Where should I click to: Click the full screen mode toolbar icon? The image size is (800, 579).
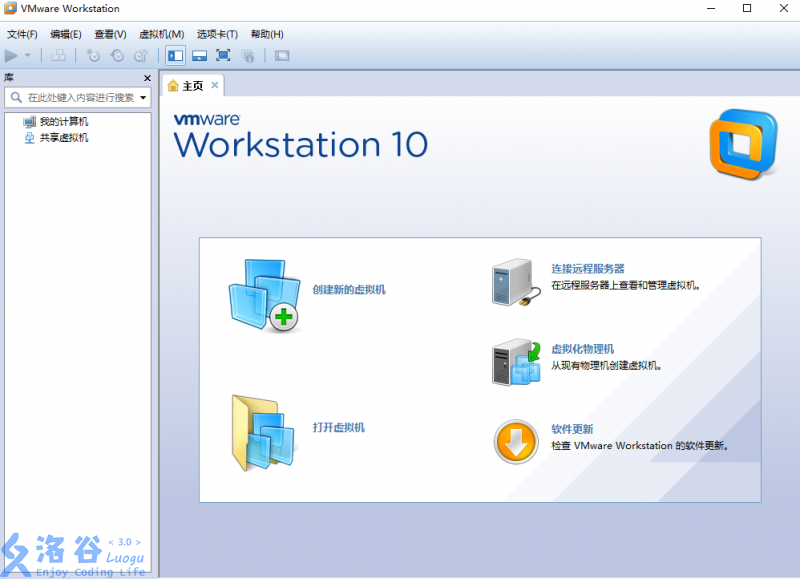click(x=223, y=55)
